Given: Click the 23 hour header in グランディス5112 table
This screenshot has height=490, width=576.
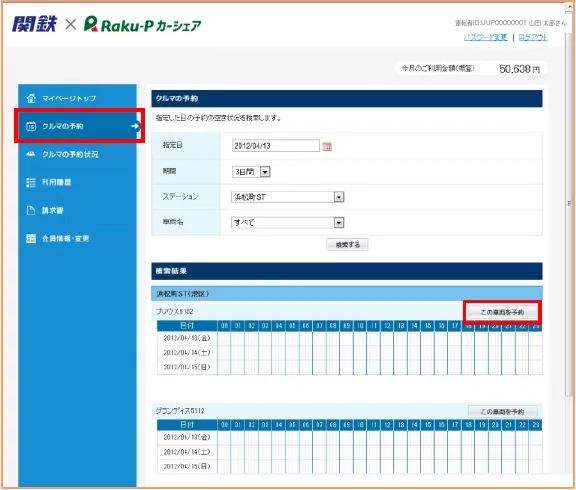Looking at the screenshot, I should [x=536, y=425].
